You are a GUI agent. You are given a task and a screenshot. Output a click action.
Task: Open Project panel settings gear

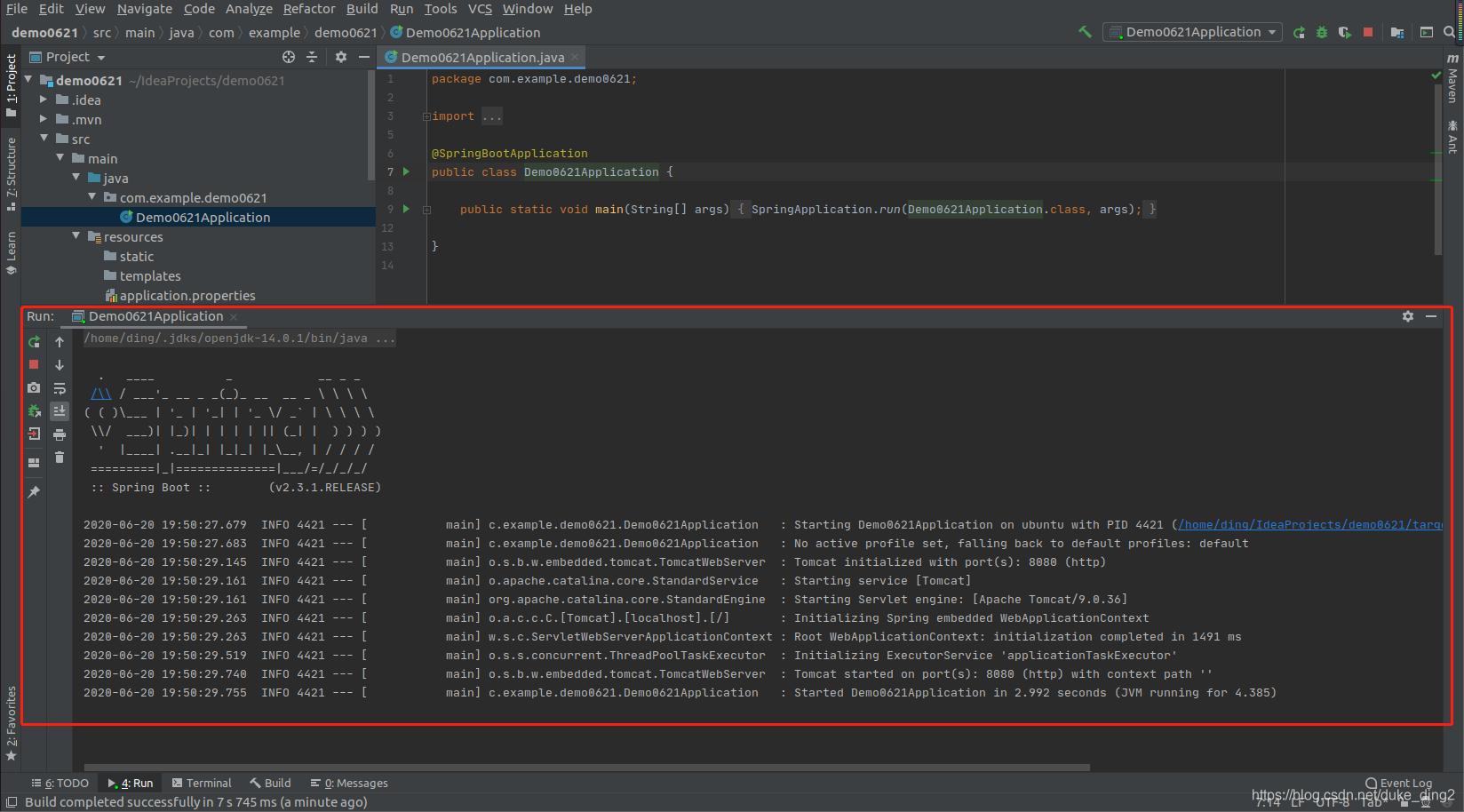pos(341,57)
